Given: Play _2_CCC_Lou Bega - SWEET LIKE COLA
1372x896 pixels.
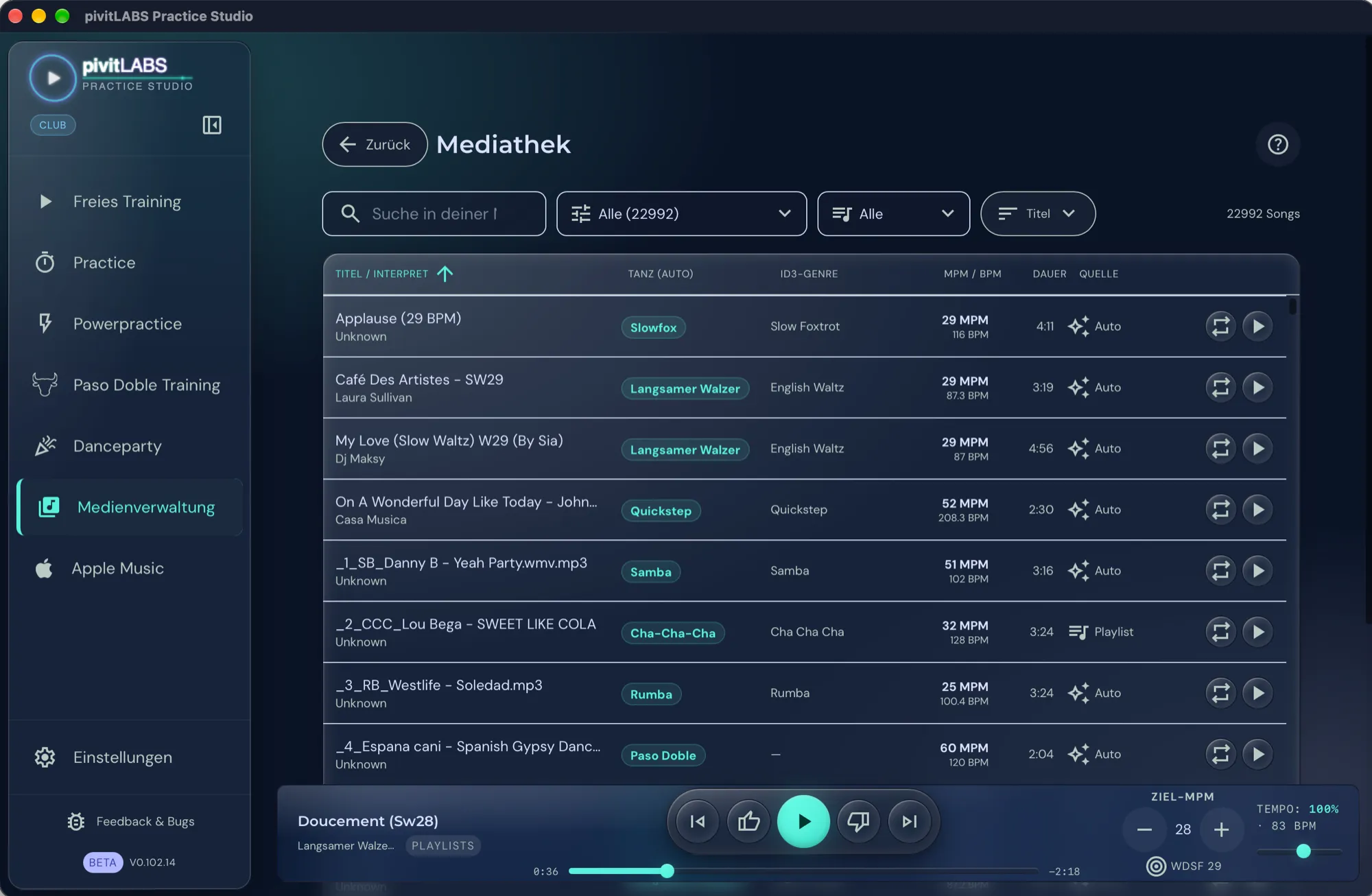Looking at the screenshot, I should tap(1257, 631).
